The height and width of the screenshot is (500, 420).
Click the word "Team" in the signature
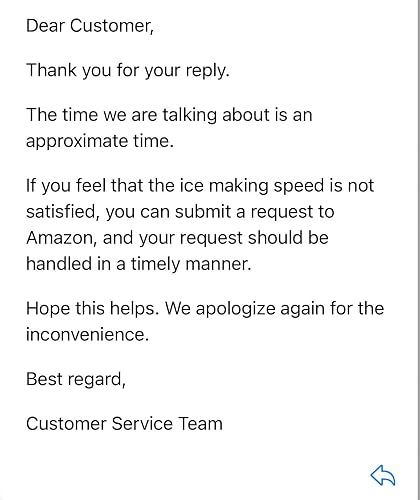[x=201, y=424]
